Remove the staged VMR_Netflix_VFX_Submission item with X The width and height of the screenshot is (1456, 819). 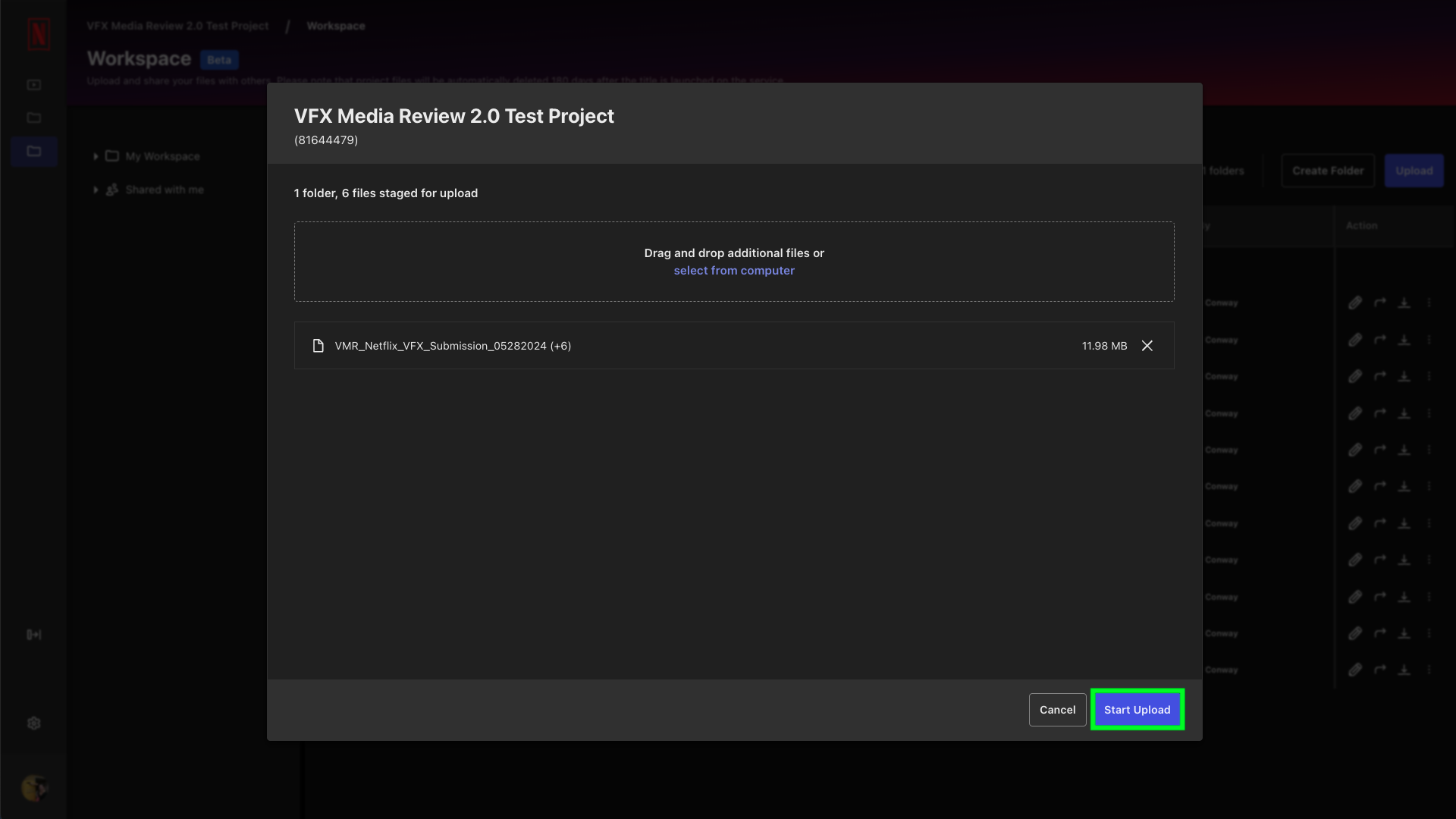(1147, 346)
